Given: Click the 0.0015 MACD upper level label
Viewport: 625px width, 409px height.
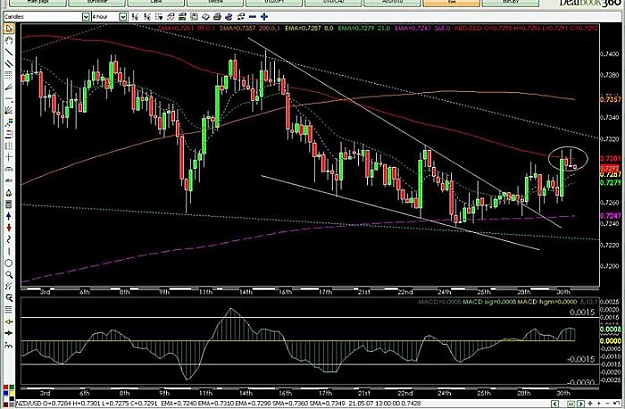Looking at the screenshot, I should 582,312.
